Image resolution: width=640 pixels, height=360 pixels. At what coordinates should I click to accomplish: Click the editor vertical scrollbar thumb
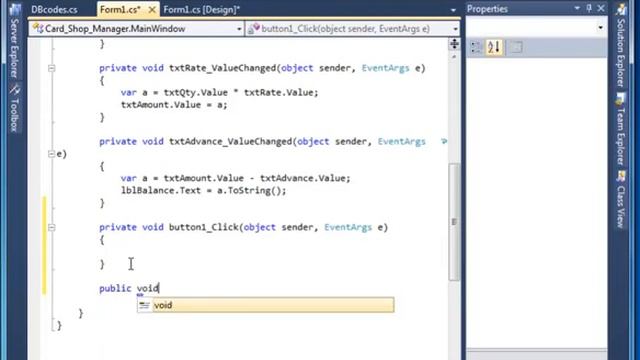coord(454,222)
